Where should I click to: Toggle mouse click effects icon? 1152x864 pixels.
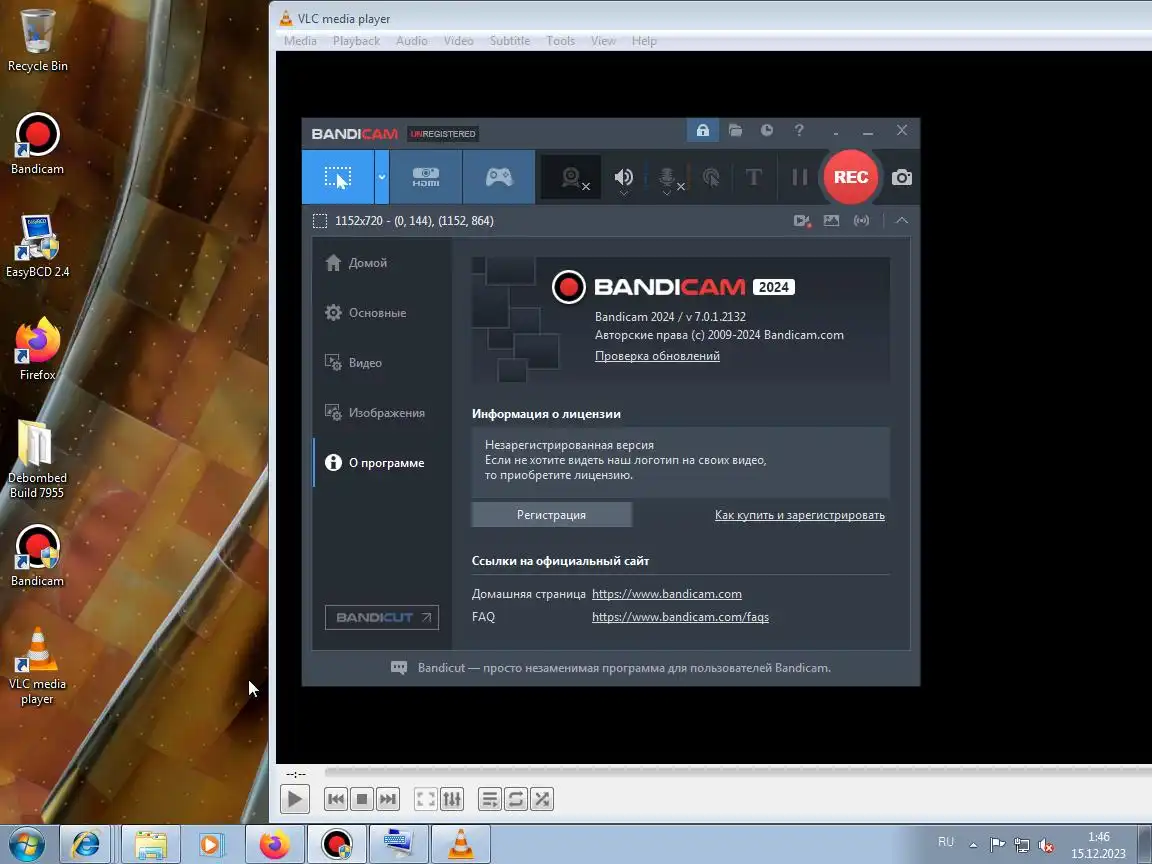click(x=711, y=177)
